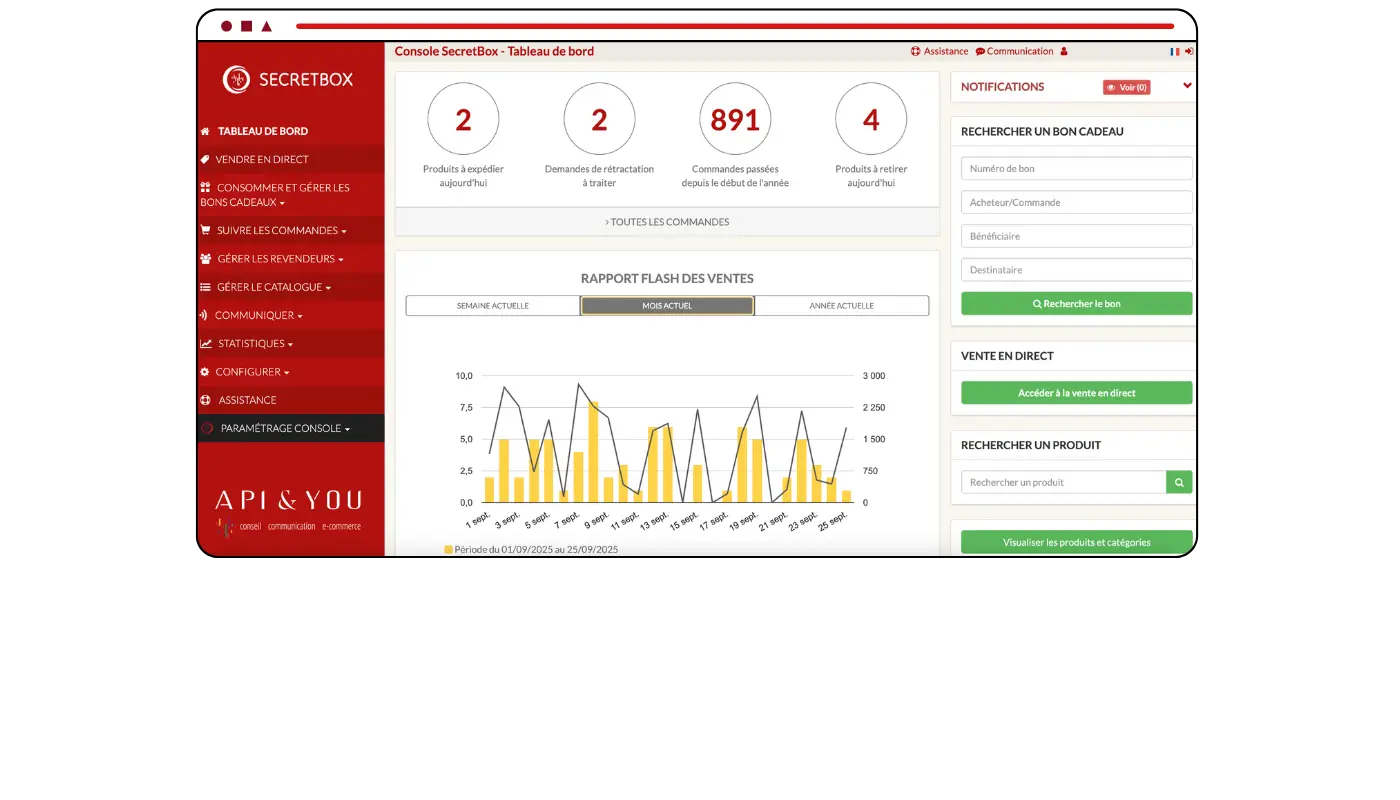Image resolution: width=1400 pixels, height=800 pixels.
Task: Click the user profile icon in header
Action: click(1064, 52)
